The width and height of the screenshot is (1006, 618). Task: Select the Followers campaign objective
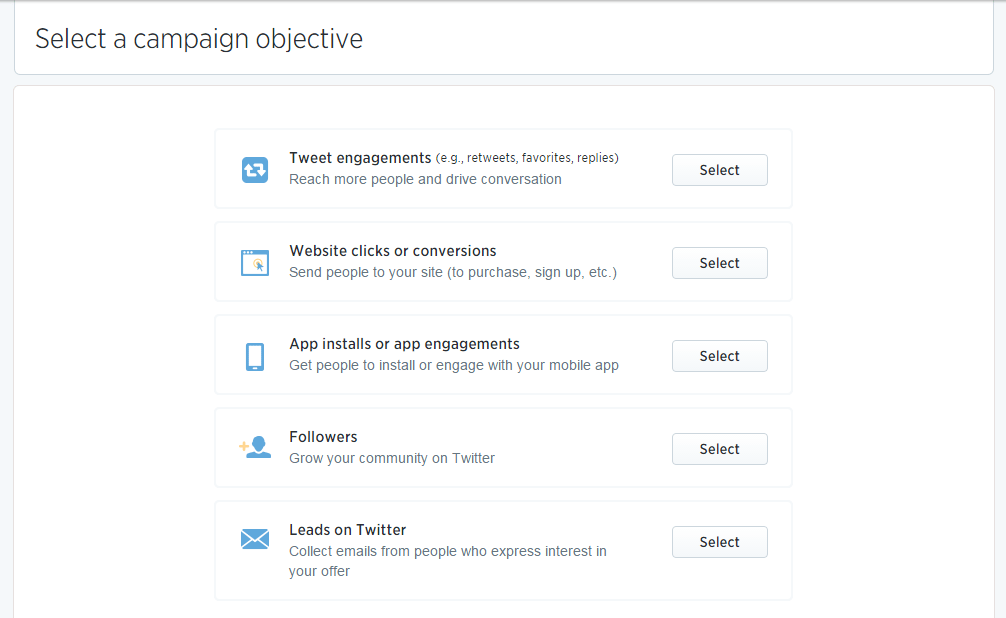[719, 449]
